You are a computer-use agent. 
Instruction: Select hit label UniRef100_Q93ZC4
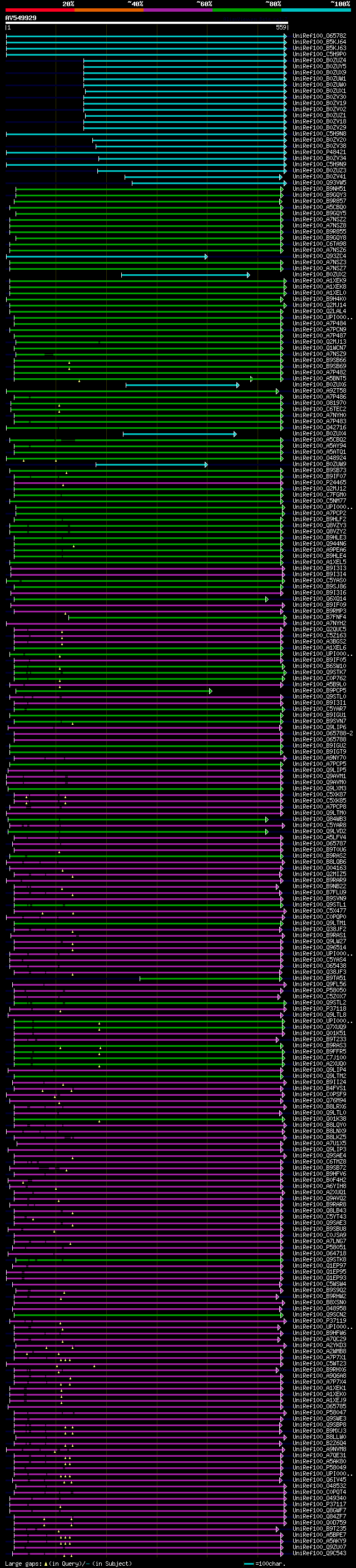coord(319,256)
